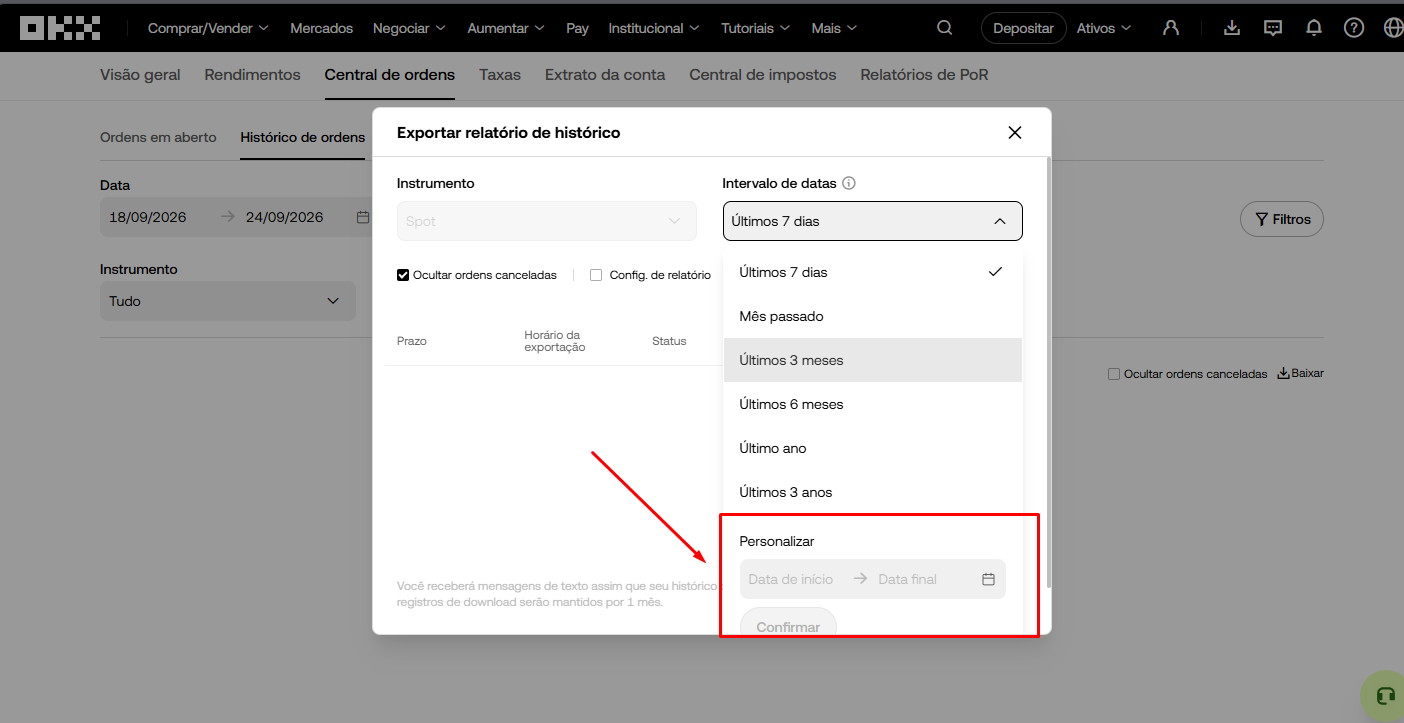Choose Últimos 3 anos option
The height and width of the screenshot is (723, 1404).
tap(873, 492)
